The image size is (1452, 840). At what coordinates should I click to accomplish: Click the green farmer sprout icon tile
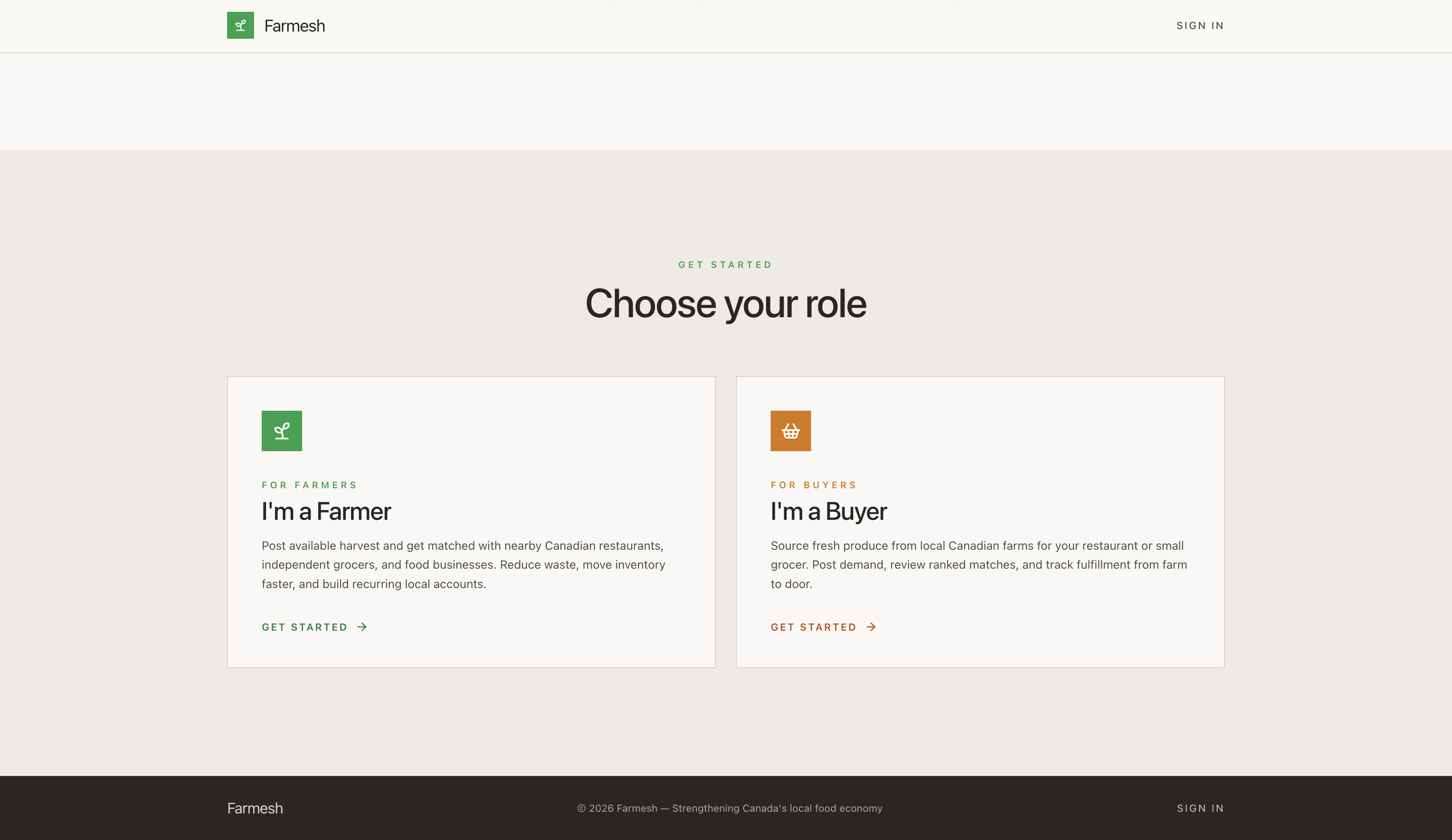point(281,431)
